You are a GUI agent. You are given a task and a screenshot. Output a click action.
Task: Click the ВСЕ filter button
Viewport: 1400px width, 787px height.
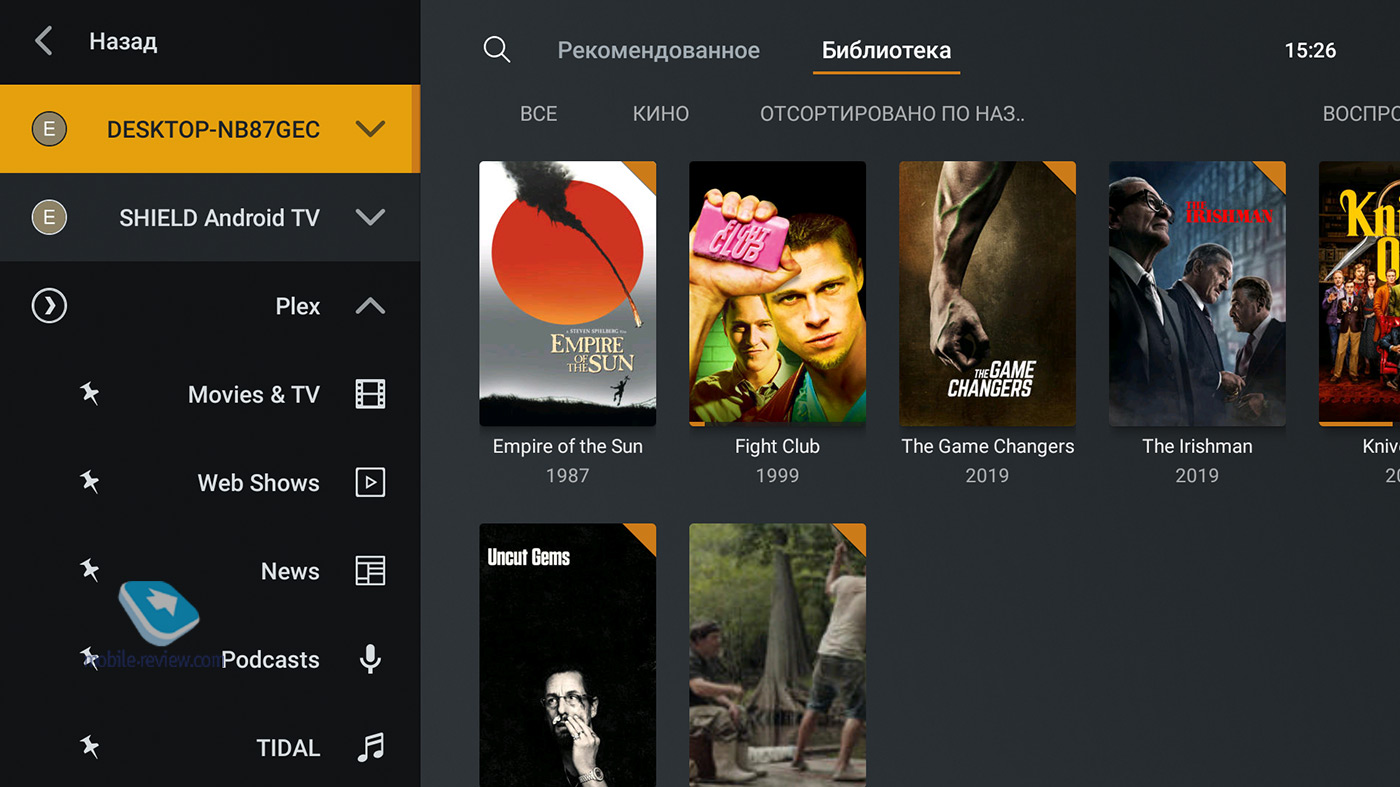[x=538, y=114]
